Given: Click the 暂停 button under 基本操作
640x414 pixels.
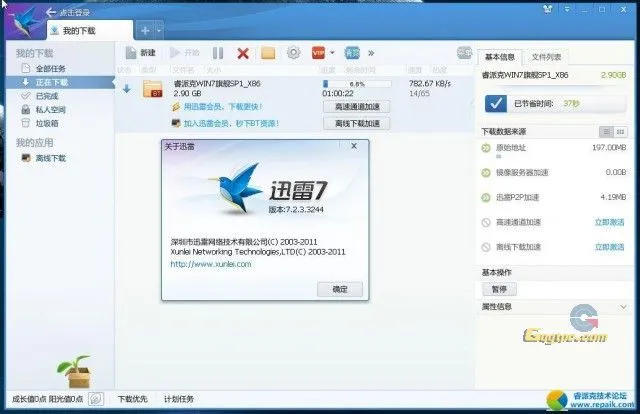Looking at the screenshot, I should click(499, 289).
